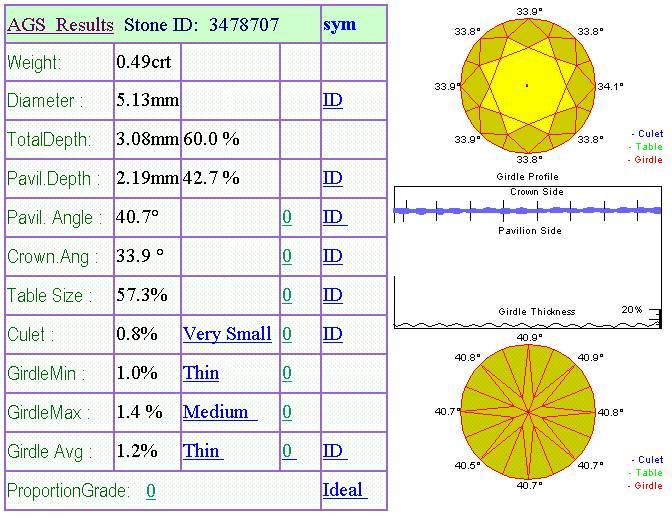The height and width of the screenshot is (518, 672).
Task: Select the 60.0 % total depth percentage
Action: (211, 139)
